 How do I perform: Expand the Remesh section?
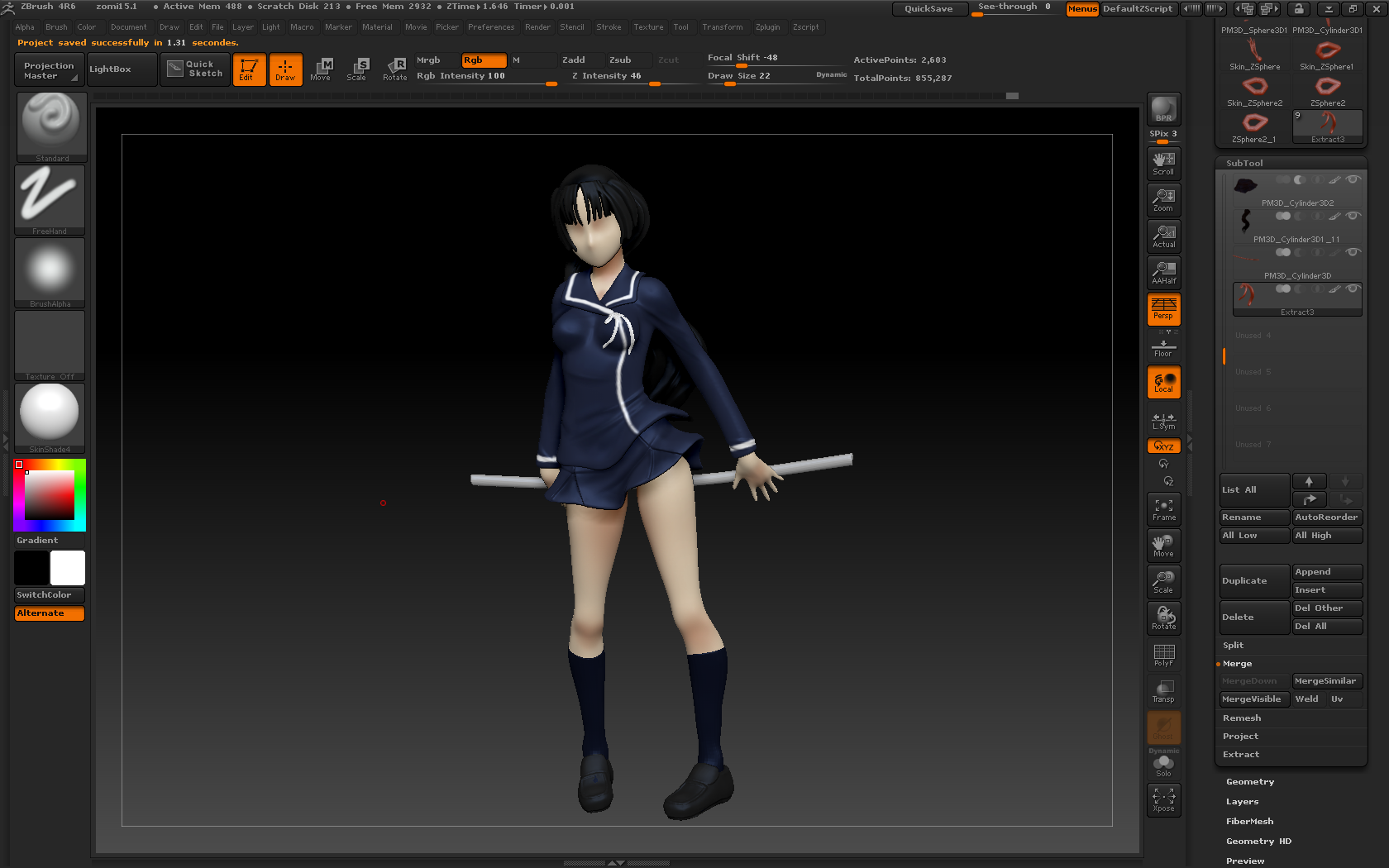click(x=1242, y=718)
